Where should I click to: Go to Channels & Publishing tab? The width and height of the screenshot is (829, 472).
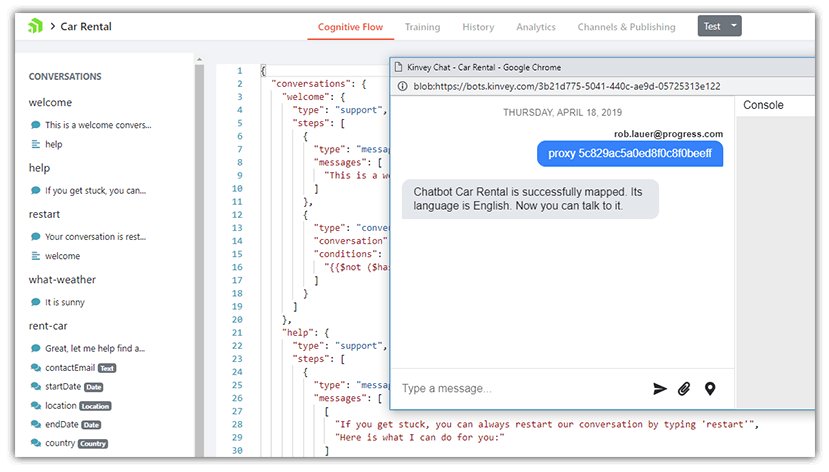coord(626,27)
